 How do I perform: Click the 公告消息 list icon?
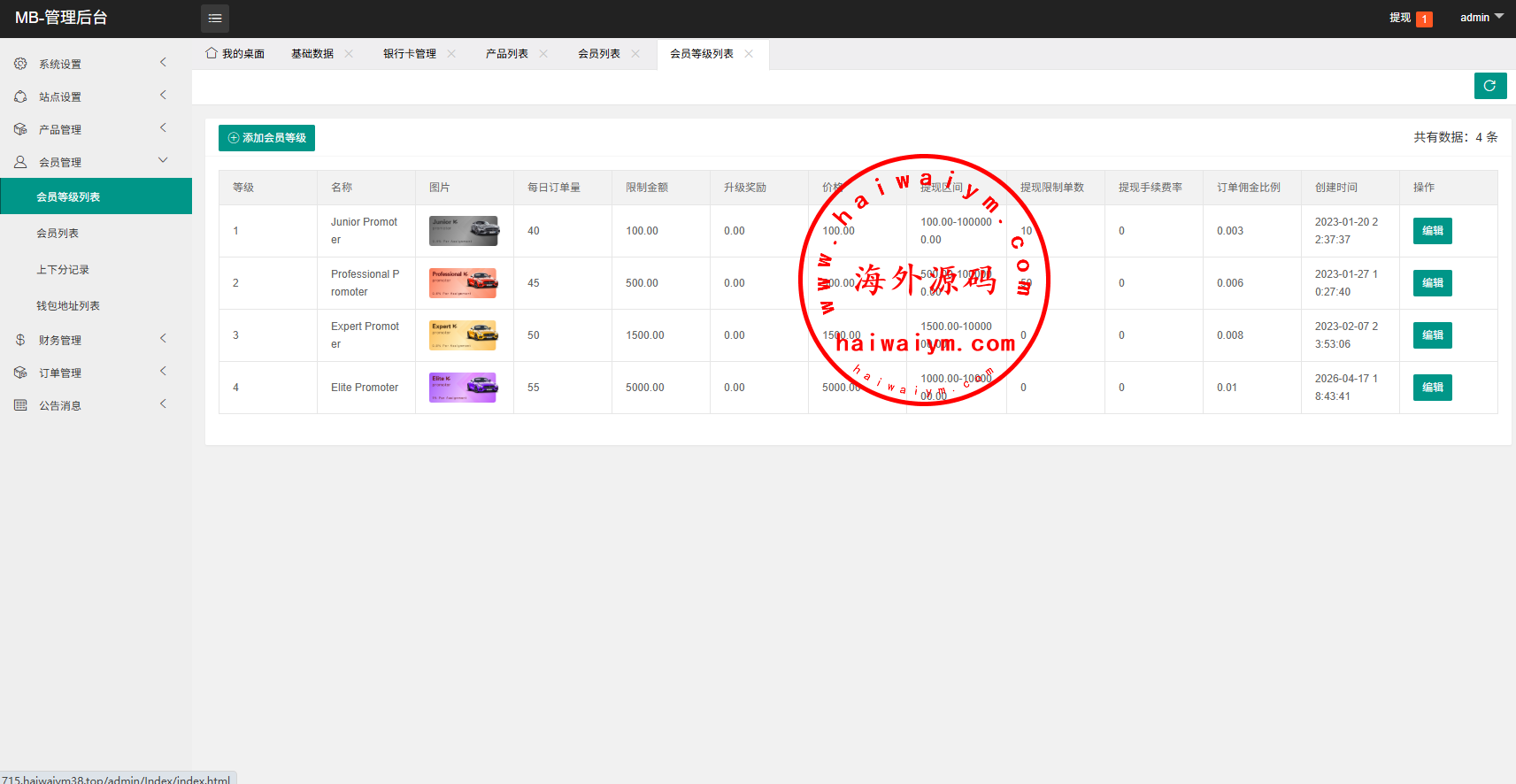point(20,405)
